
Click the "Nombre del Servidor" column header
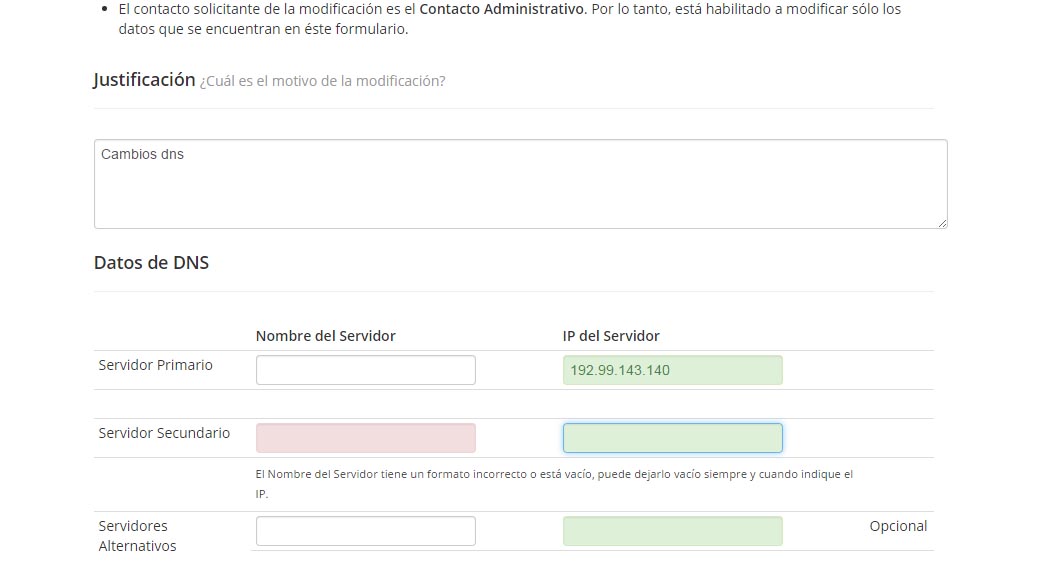326,336
